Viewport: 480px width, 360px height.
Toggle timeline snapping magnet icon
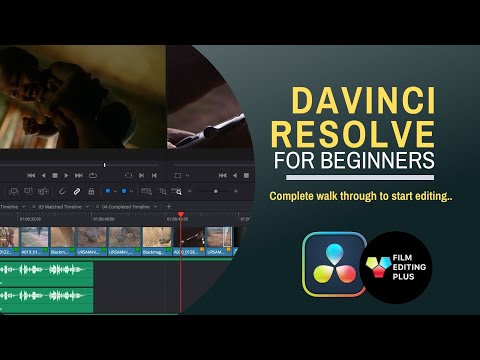pyautogui.click(x=62, y=191)
